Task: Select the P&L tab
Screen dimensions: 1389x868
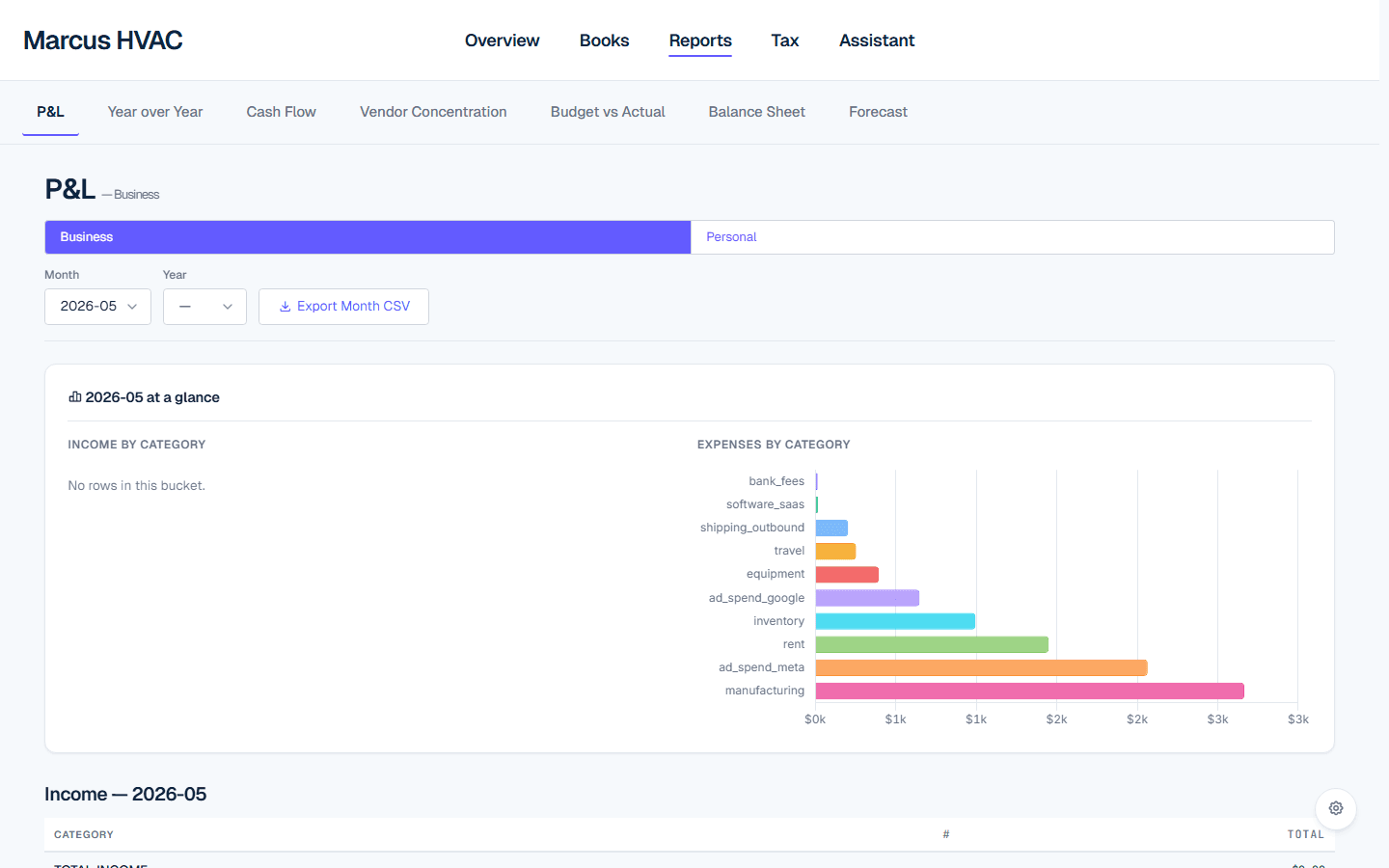Action: coord(50,112)
